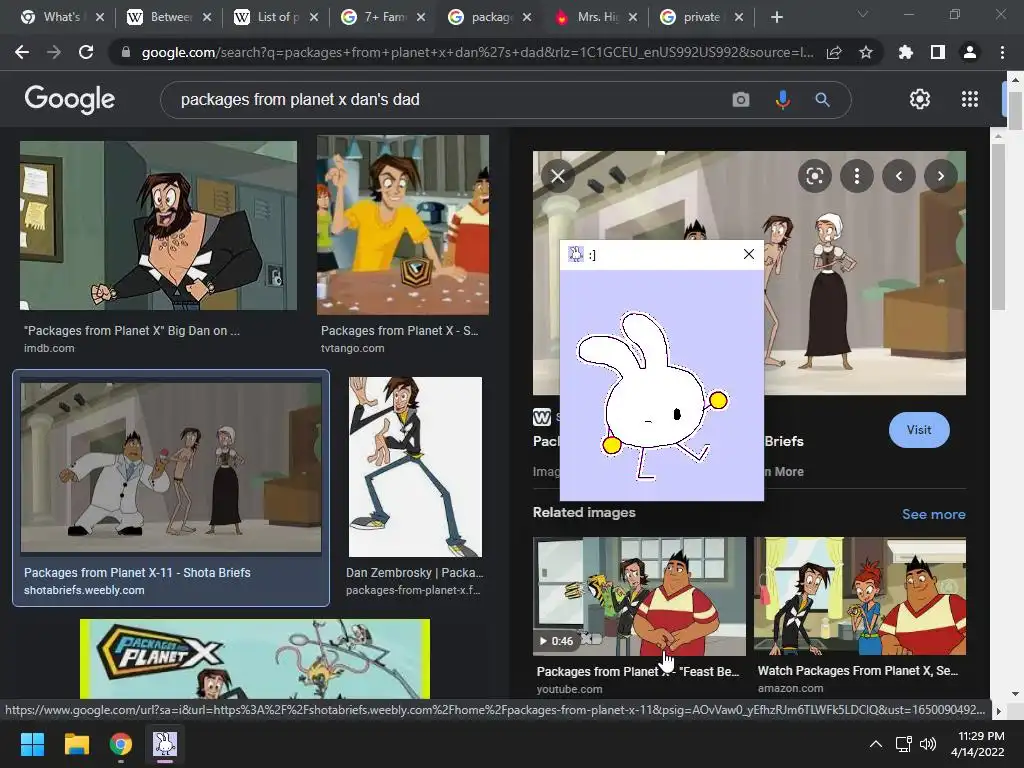Expand Chrome tab search dropdown
This screenshot has height=768, width=1024.
(x=863, y=14)
